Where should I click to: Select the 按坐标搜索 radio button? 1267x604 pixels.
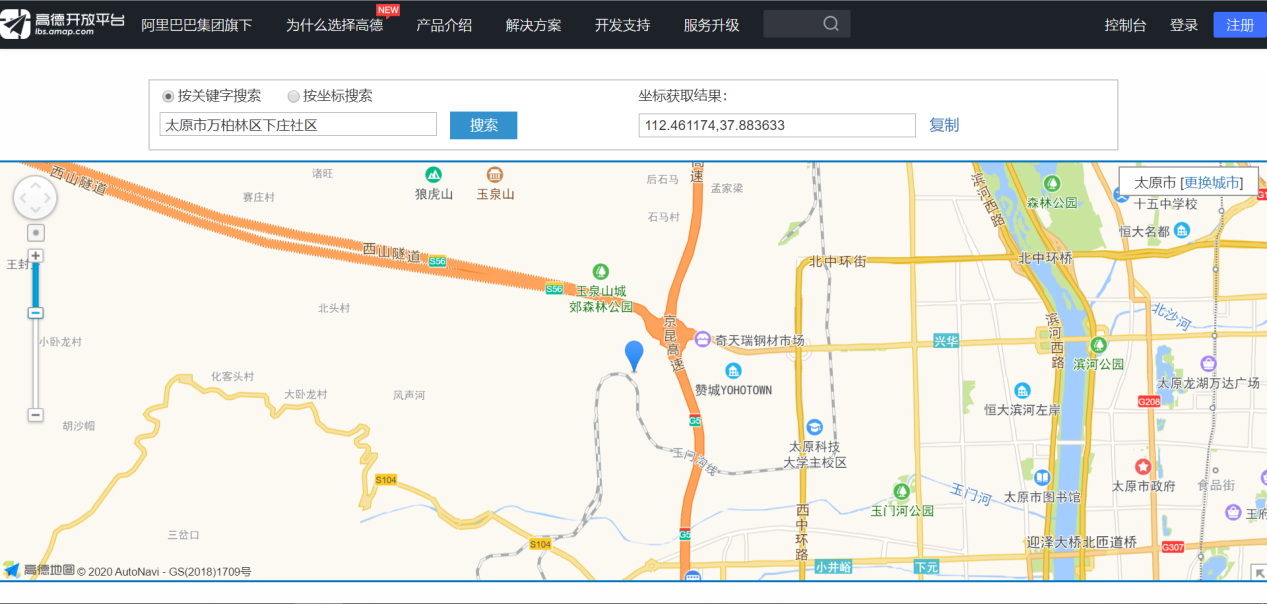[x=293, y=96]
